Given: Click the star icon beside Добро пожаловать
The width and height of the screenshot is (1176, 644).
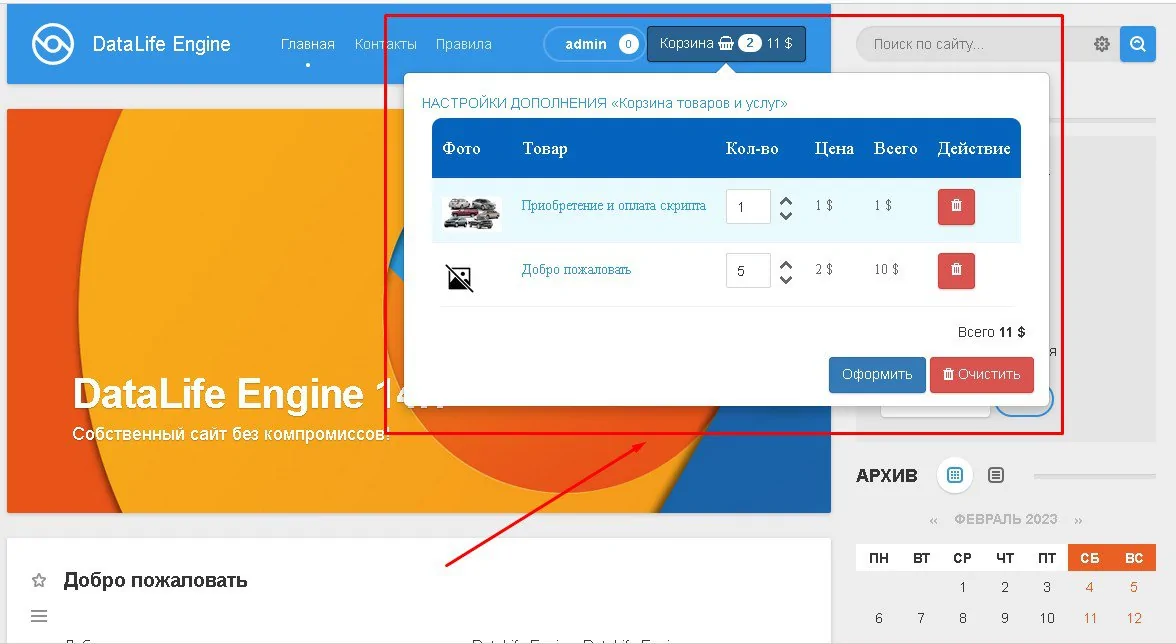Looking at the screenshot, I should [39, 581].
